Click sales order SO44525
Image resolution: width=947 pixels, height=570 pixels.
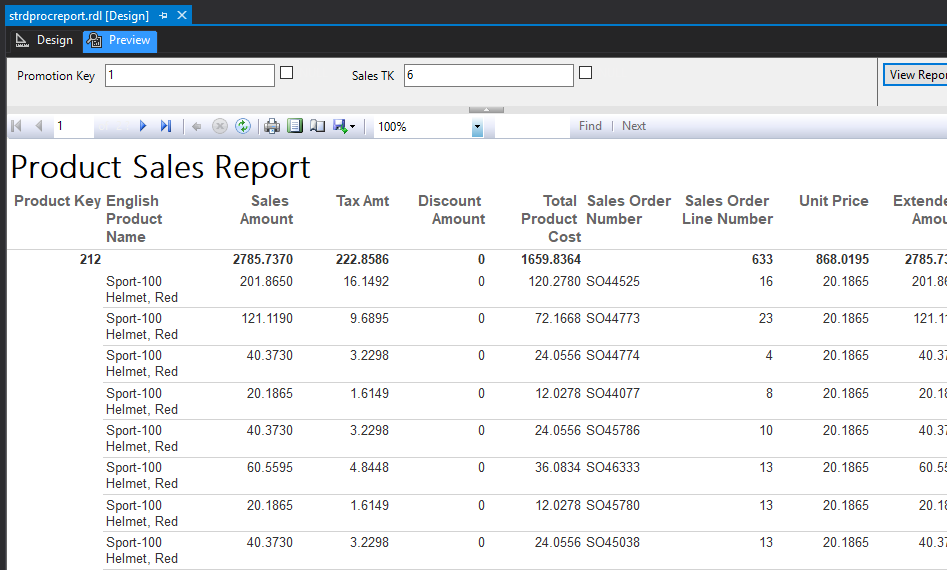point(613,281)
